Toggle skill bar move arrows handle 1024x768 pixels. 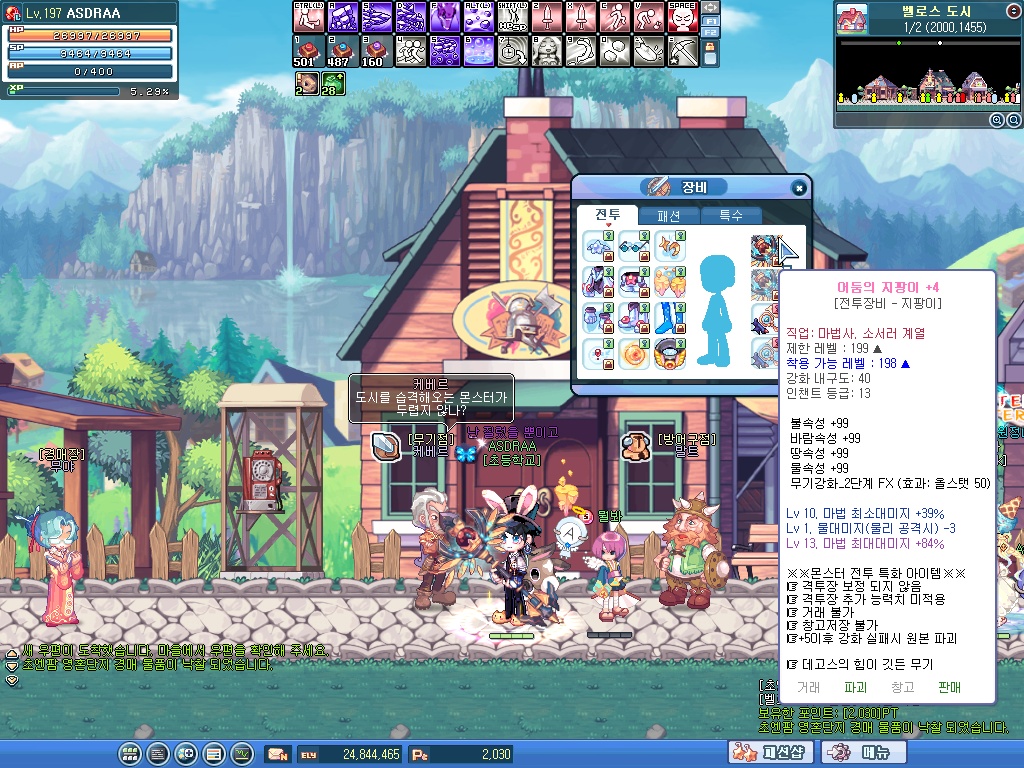[x=711, y=8]
